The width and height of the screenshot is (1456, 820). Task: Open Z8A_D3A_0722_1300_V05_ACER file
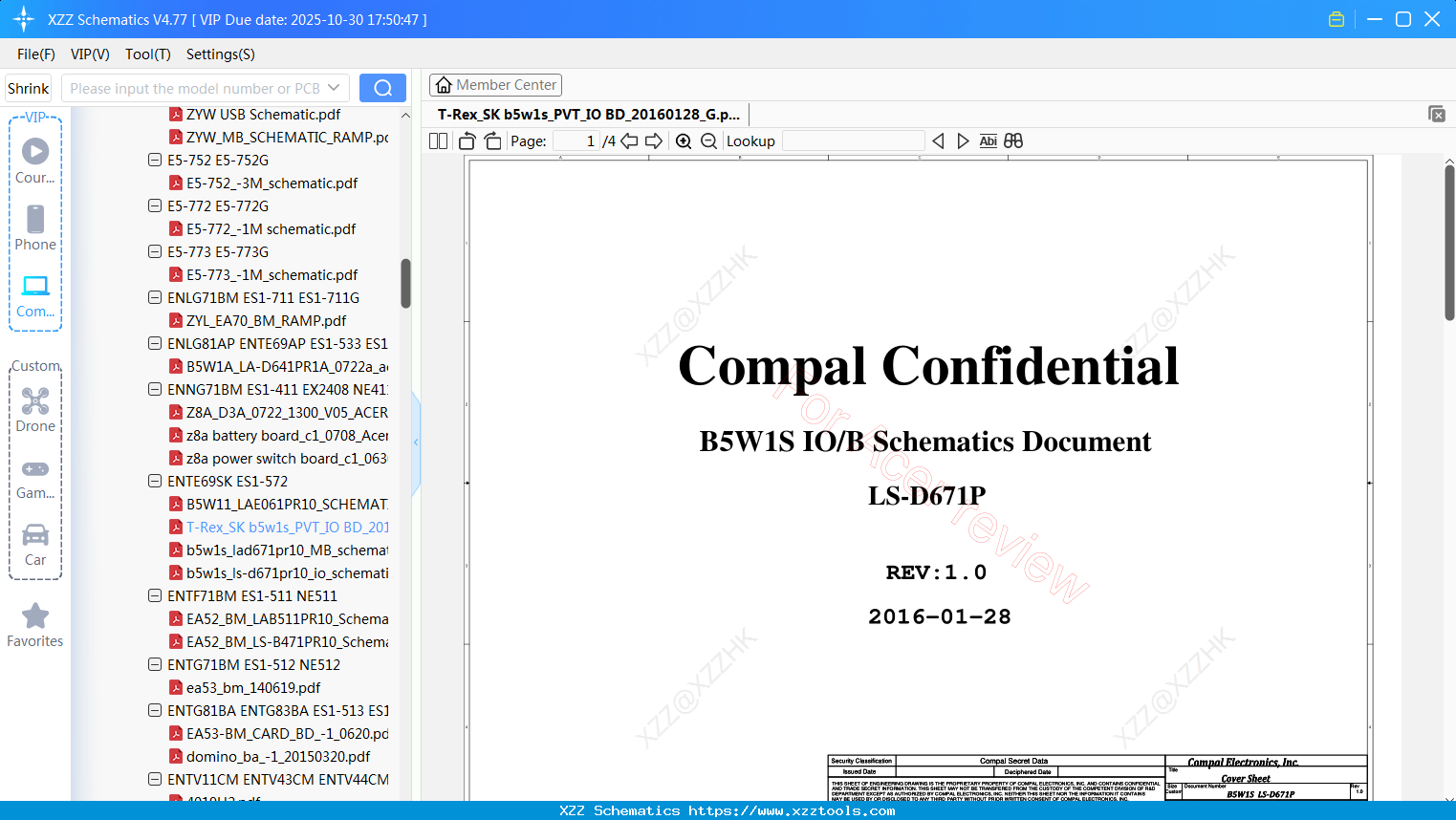[287, 412]
